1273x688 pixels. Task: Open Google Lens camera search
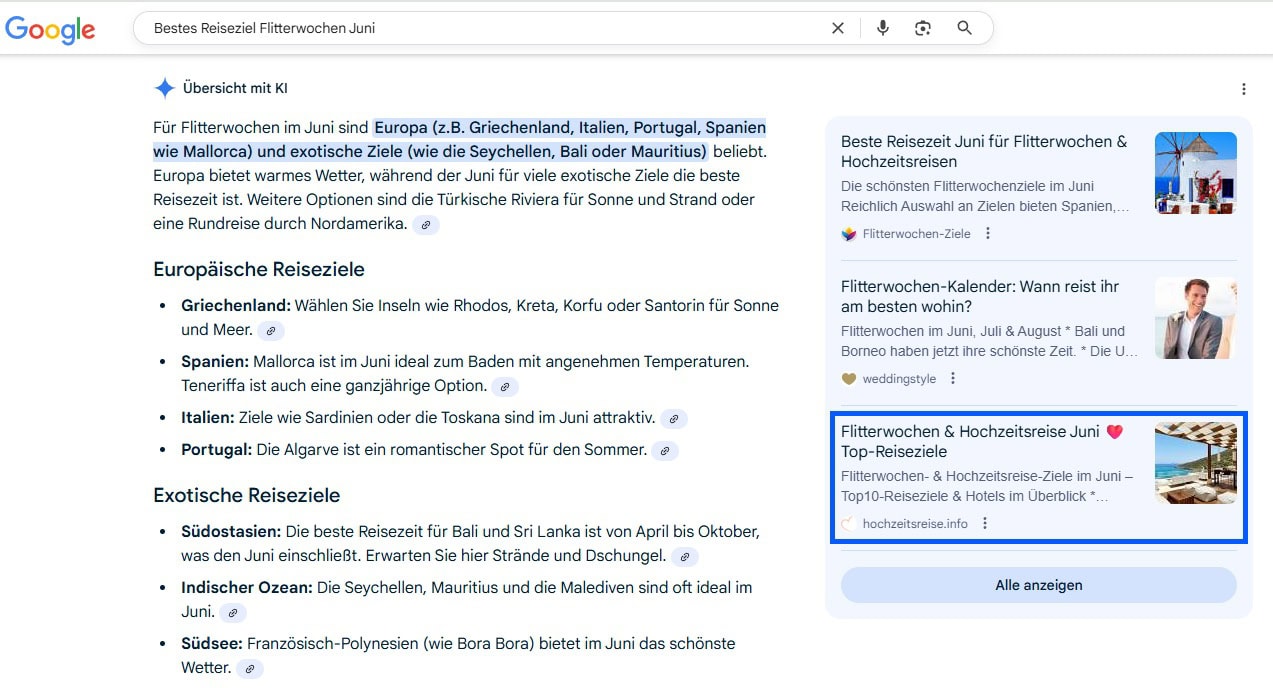923,28
